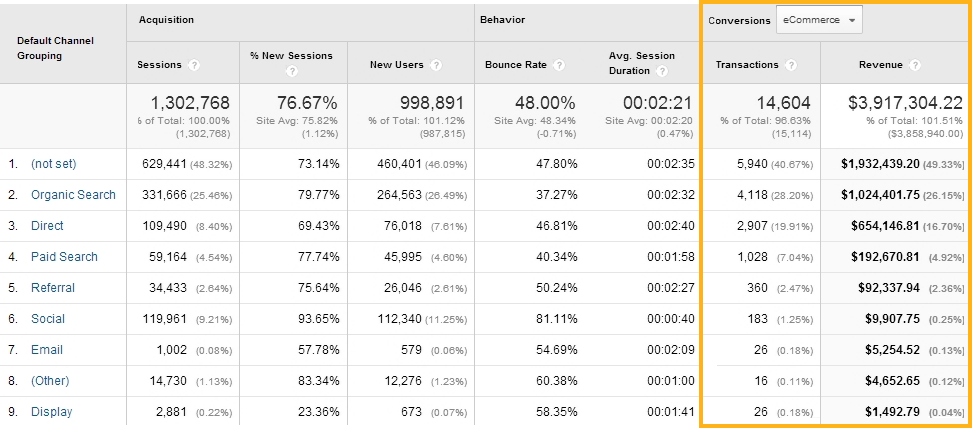
Task: View the Email channel details
Action: click(47, 350)
